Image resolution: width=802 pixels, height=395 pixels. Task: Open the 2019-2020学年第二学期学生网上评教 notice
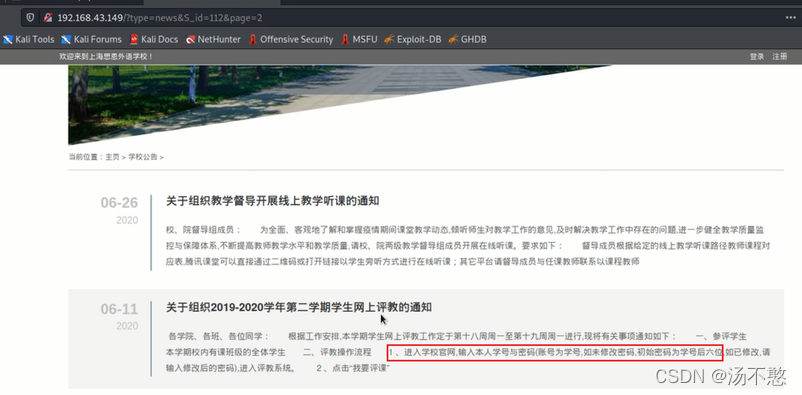tap(299, 308)
